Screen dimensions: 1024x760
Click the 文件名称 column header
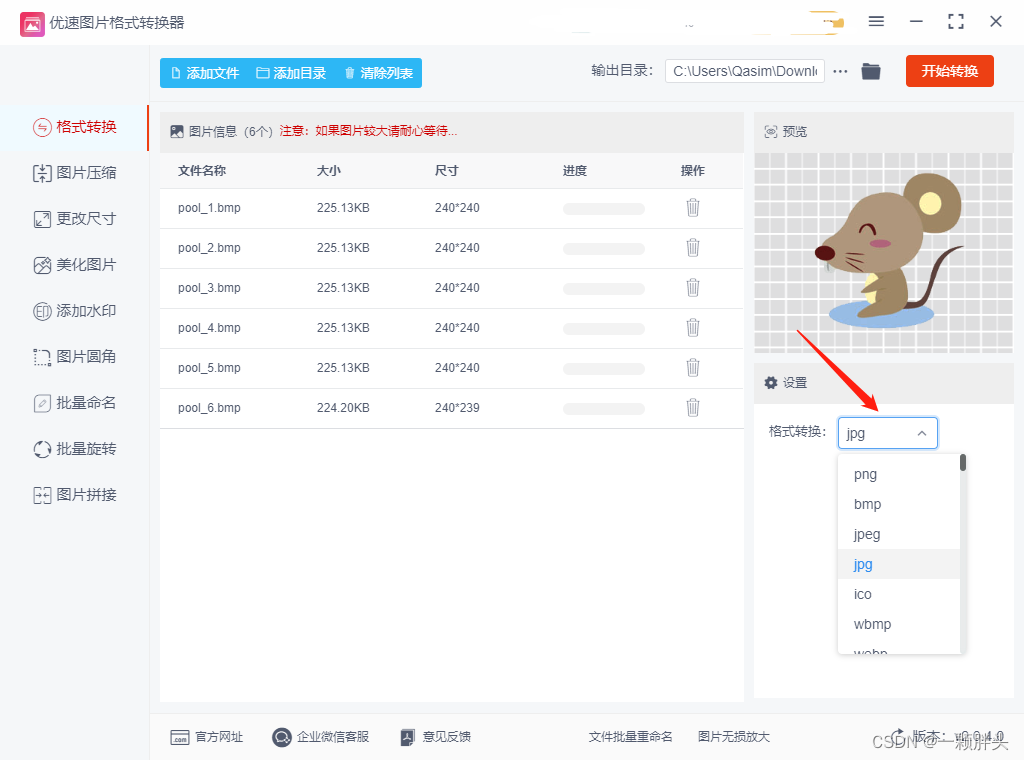pyautogui.click(x=202, y=170)
